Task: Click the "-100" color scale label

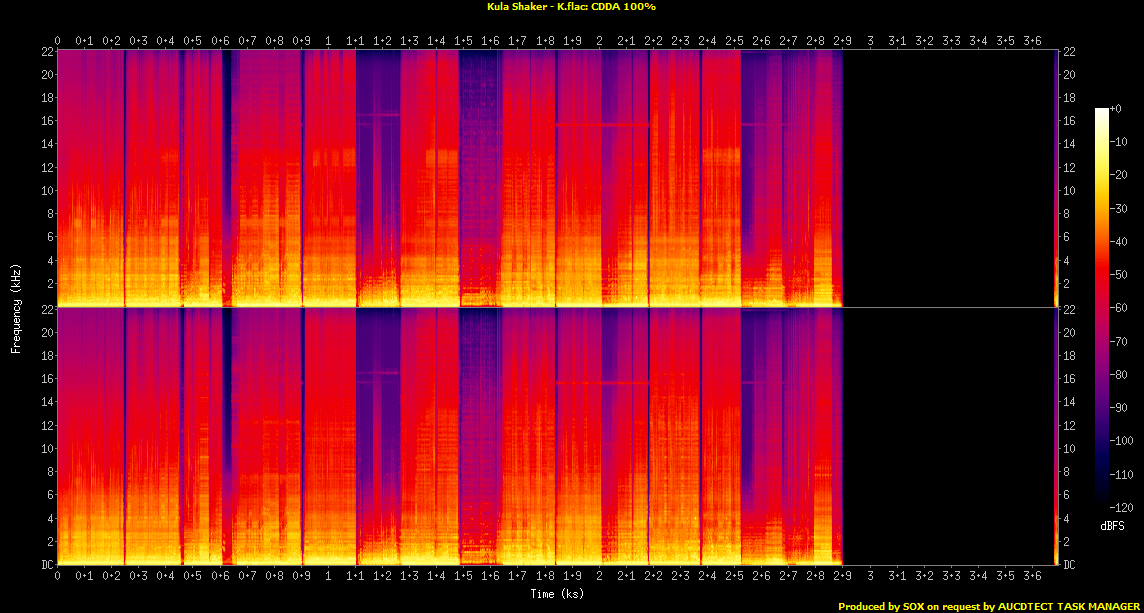Action: [1120, 440]
